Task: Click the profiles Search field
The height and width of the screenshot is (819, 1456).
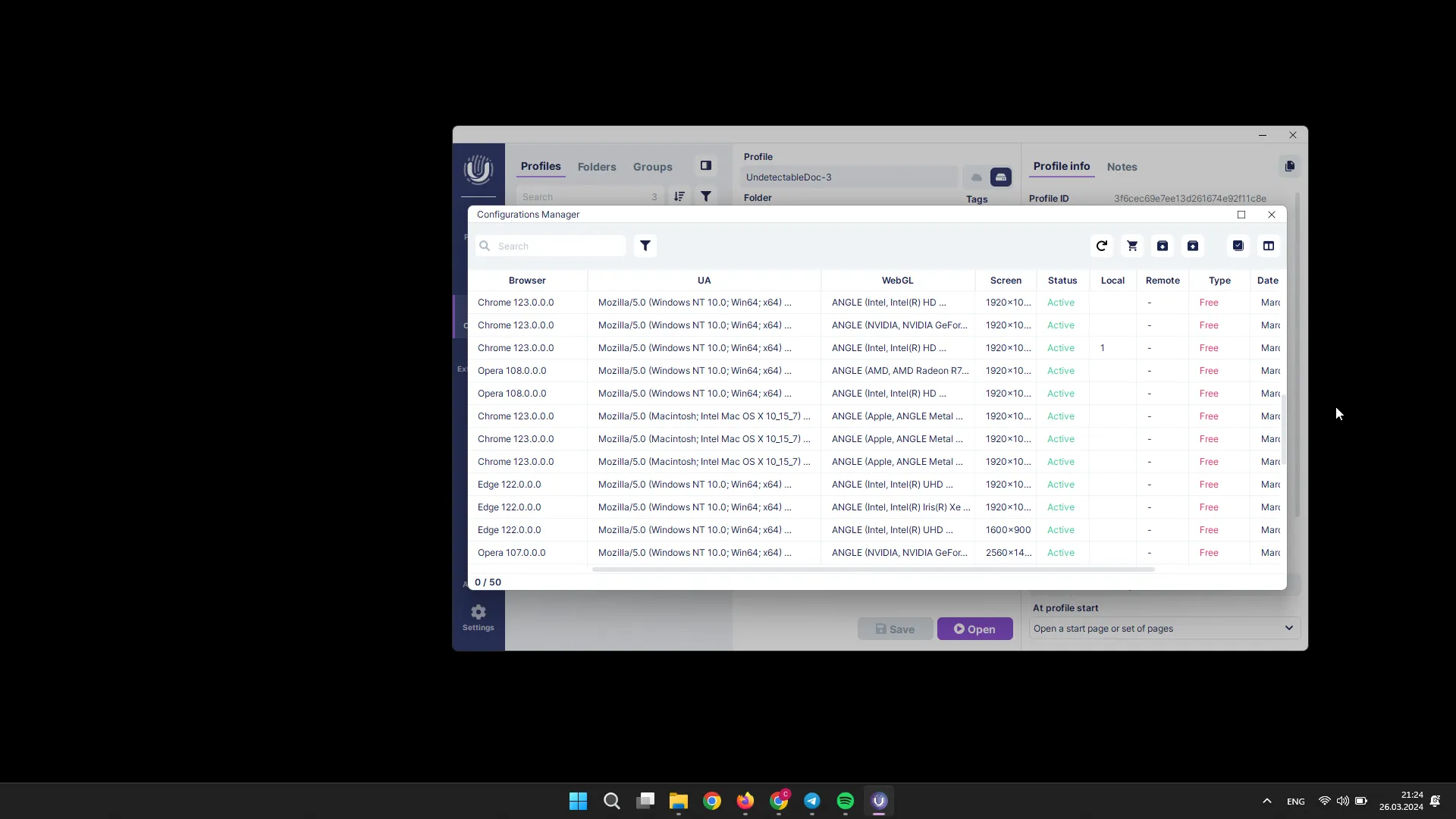Action: (x=589, y=196)
